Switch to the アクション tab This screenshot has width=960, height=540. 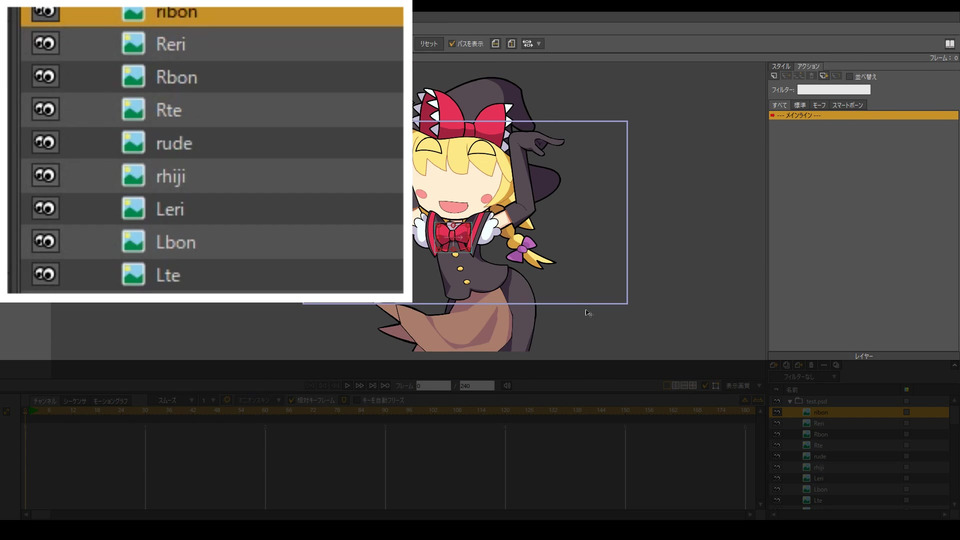808,66
